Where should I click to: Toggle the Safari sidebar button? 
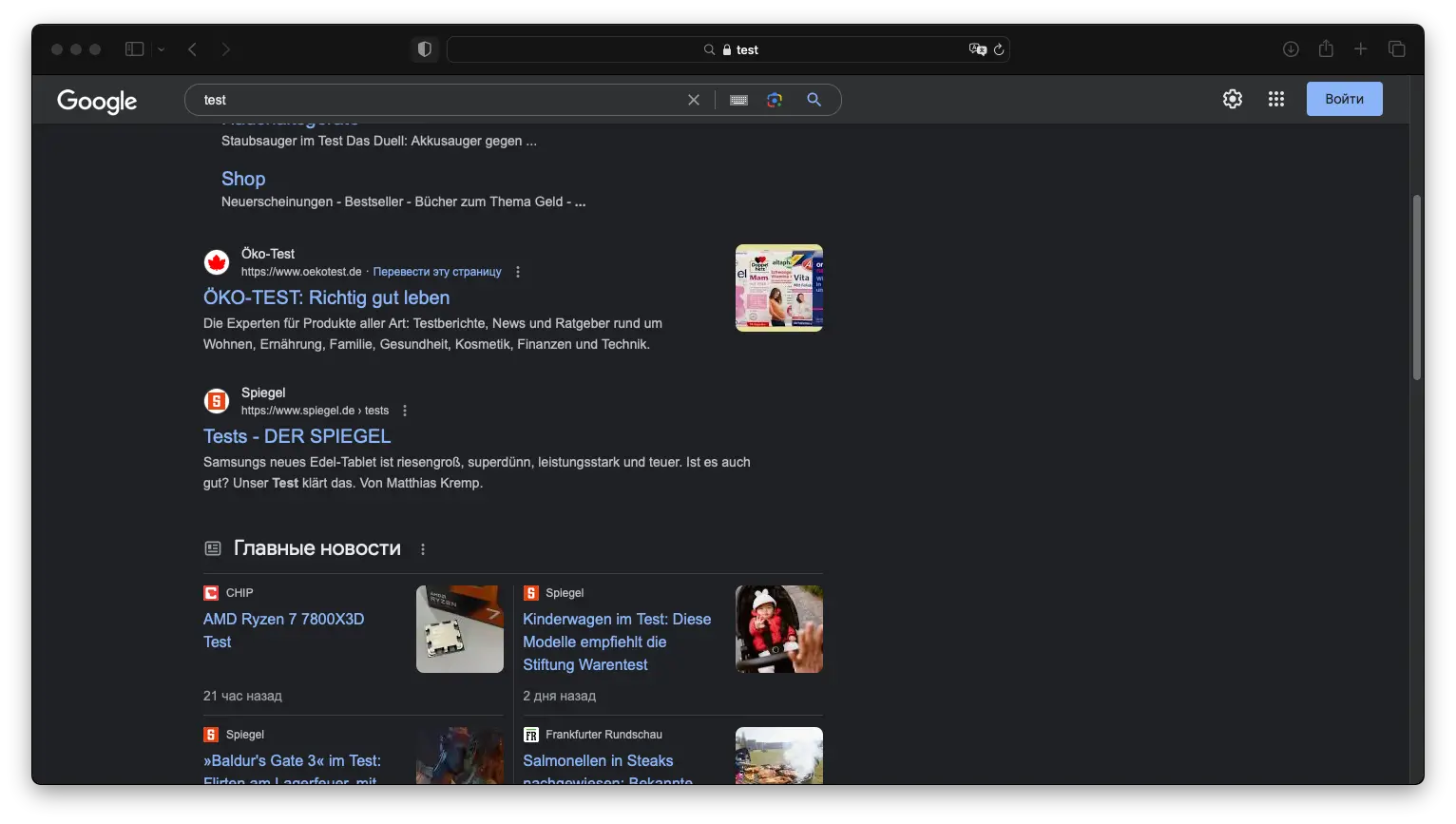pyautogui.click(x=134, y=49)
